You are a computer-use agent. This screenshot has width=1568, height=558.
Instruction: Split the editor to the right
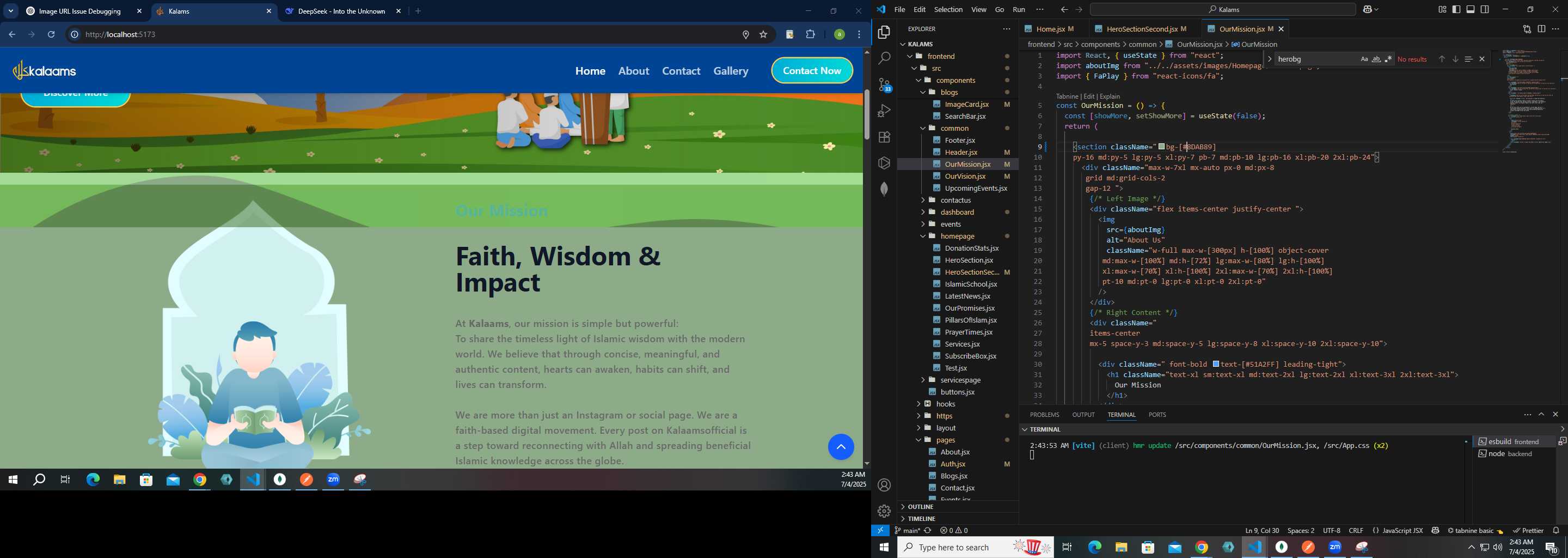(1541, 29)
